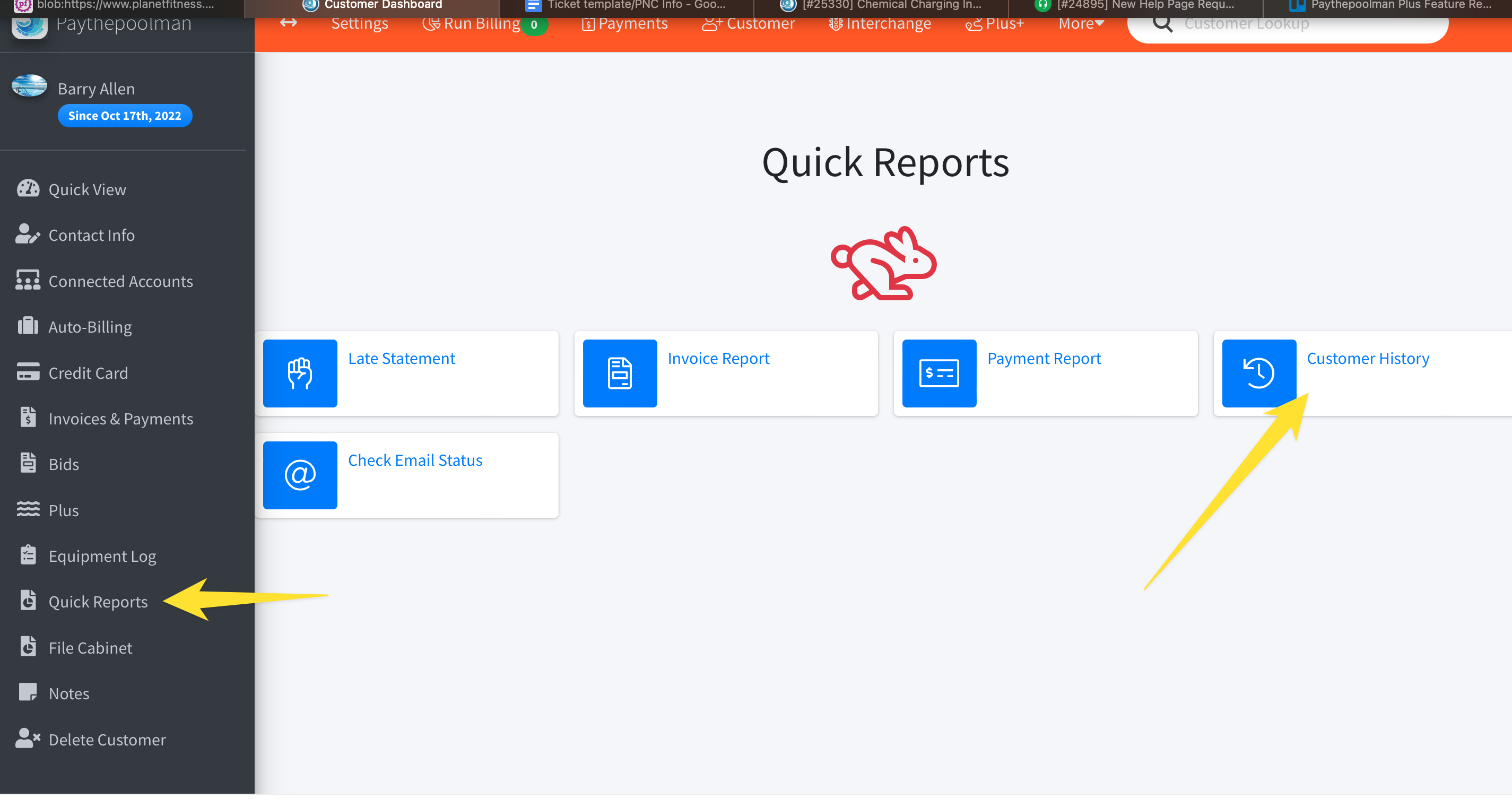Viewport: 1512px width, 799px height.
Task: Open the Customer History clock icon
Action: coord(1258,374)
